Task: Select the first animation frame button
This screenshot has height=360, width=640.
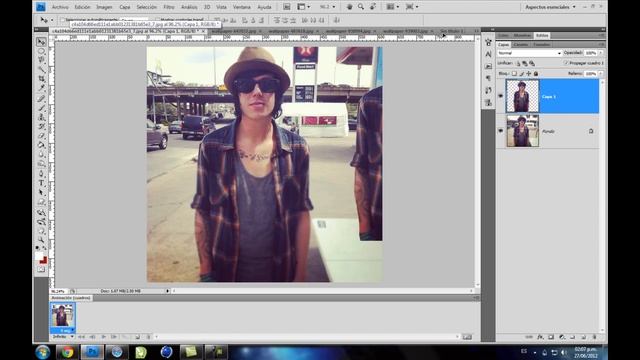Action: [x=81, y=337]
